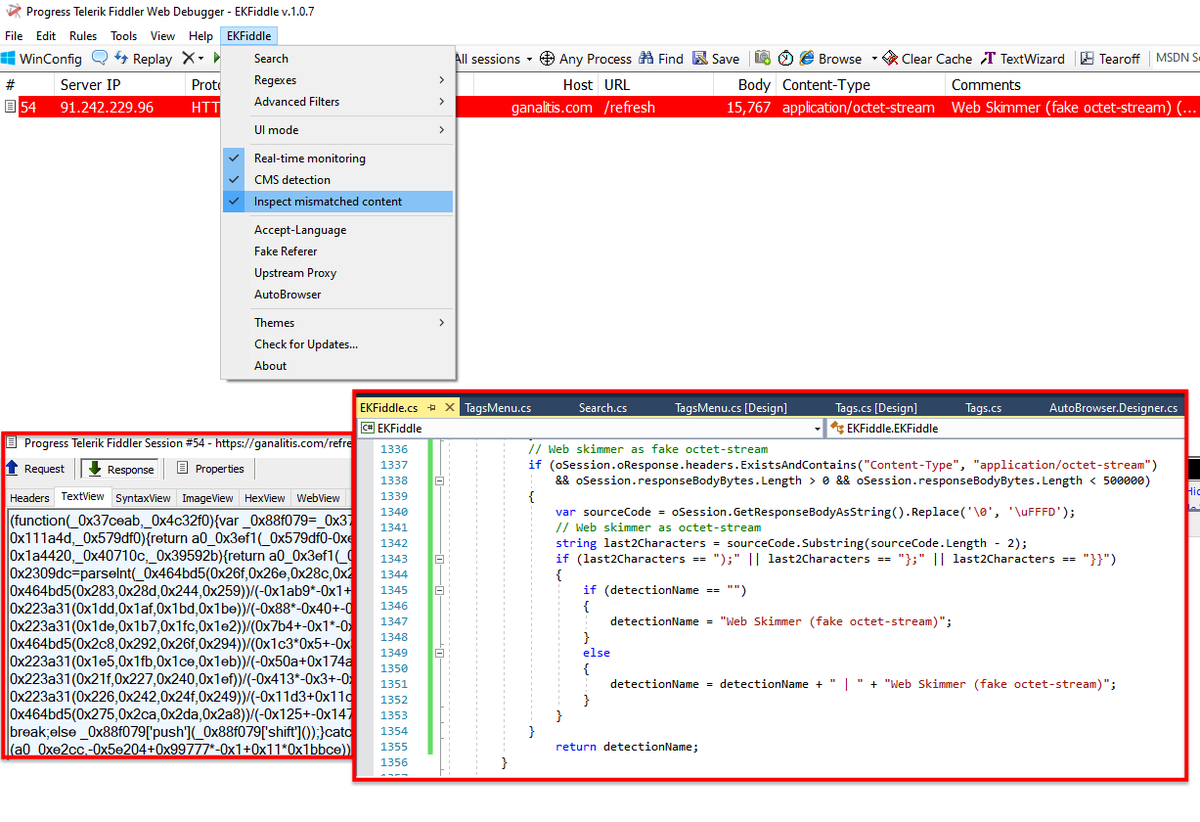Click the Save toolbar button
The height and width of the screenshot is (822, 1200).
coord(716,59)
